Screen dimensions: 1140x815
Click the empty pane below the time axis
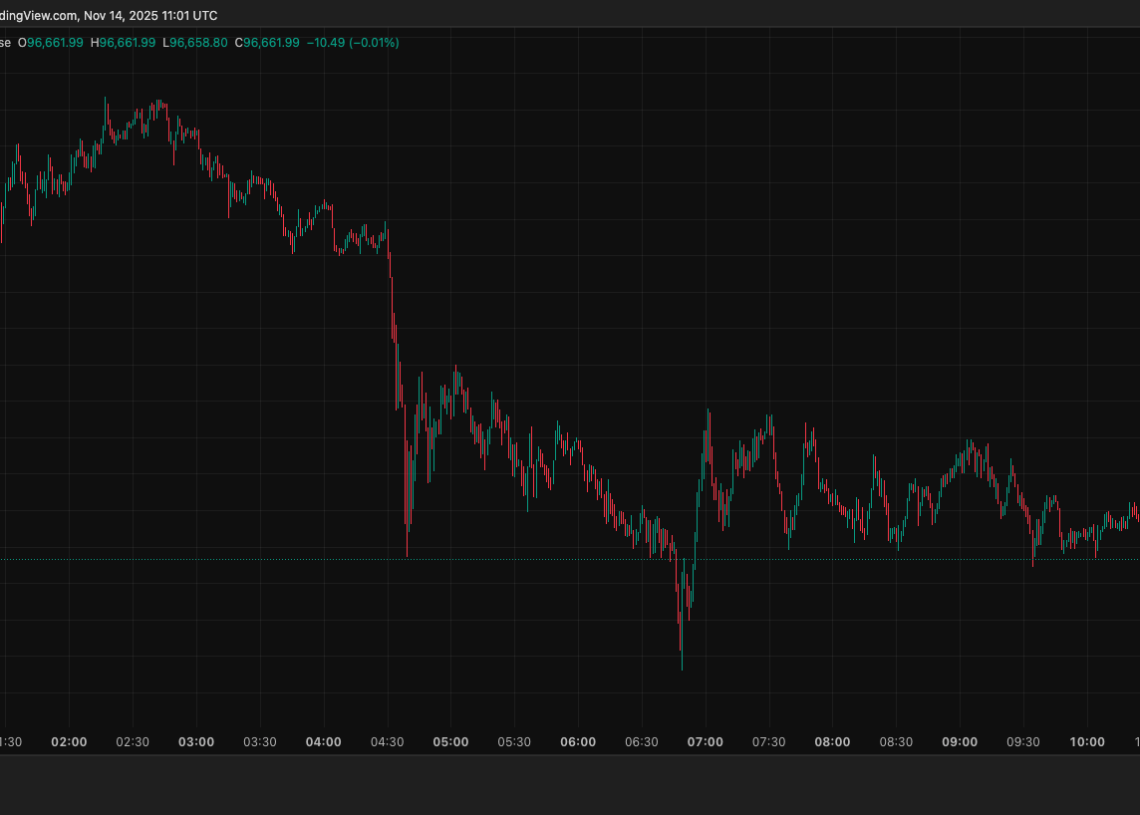point(570,785)
